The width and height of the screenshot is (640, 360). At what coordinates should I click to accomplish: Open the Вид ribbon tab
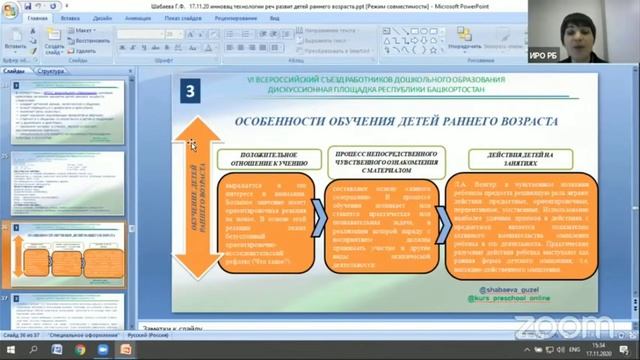click(x=274, y=18)
